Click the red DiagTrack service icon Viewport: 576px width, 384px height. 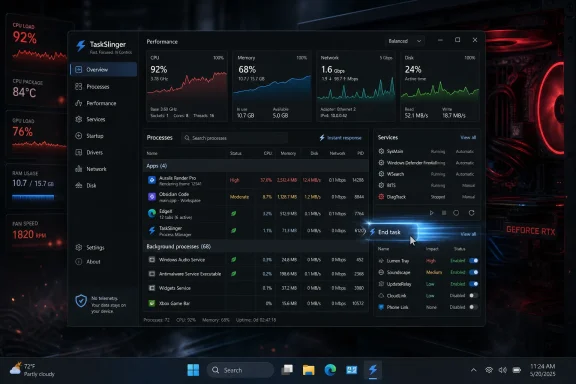coord(381,197)
